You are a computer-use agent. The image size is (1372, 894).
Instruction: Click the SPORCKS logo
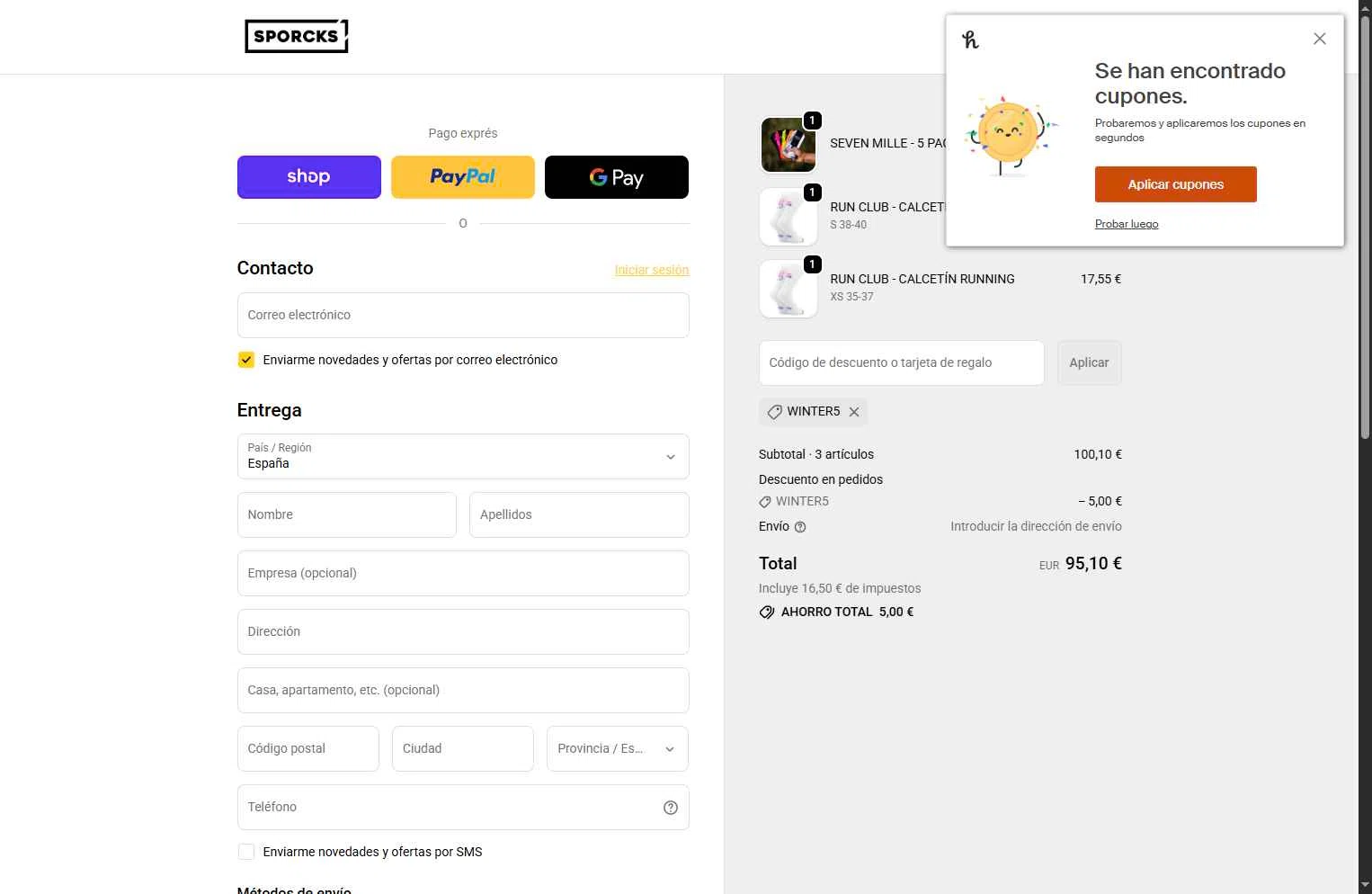[297, 36]
